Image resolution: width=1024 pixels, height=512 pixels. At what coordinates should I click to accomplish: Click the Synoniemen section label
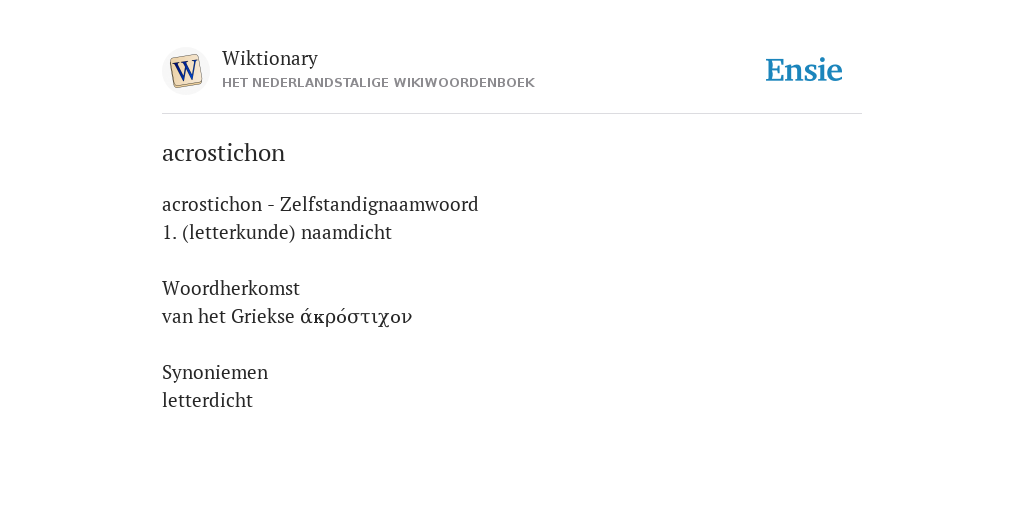[x=215, y=372]
